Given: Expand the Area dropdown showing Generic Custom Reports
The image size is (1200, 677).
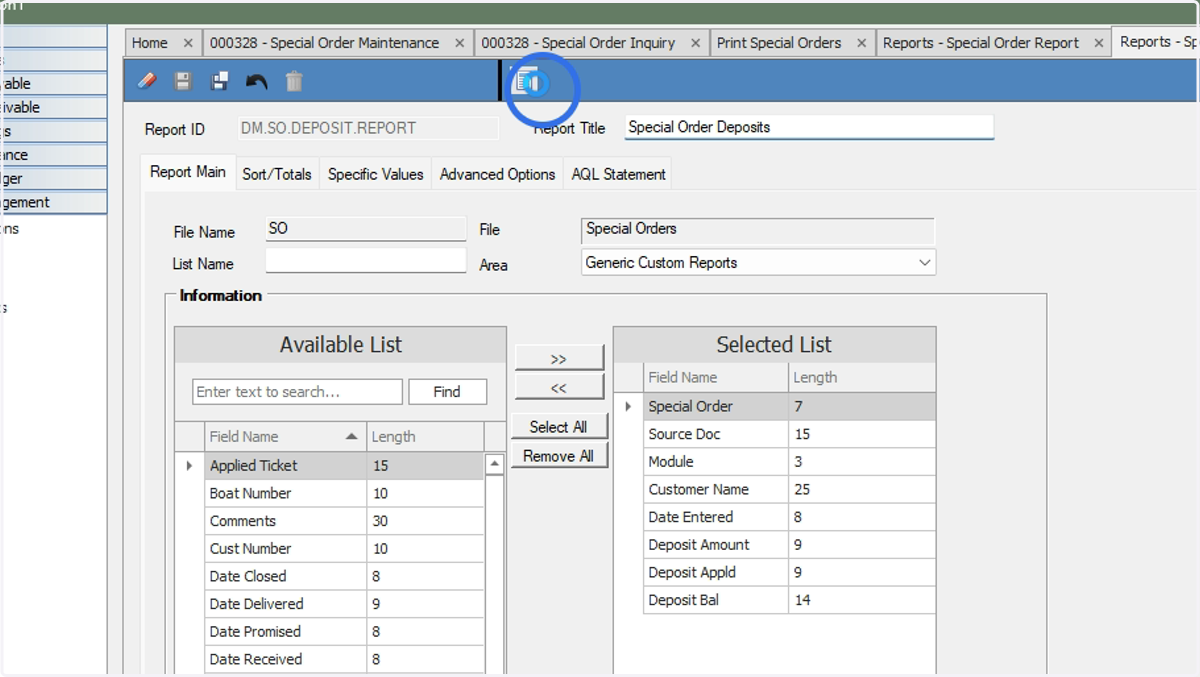Looking at the screenshot, I should point(923,263).
